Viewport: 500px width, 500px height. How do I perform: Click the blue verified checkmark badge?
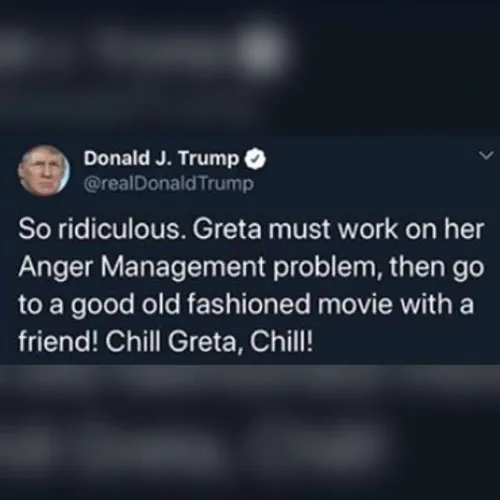click(256, 159)
